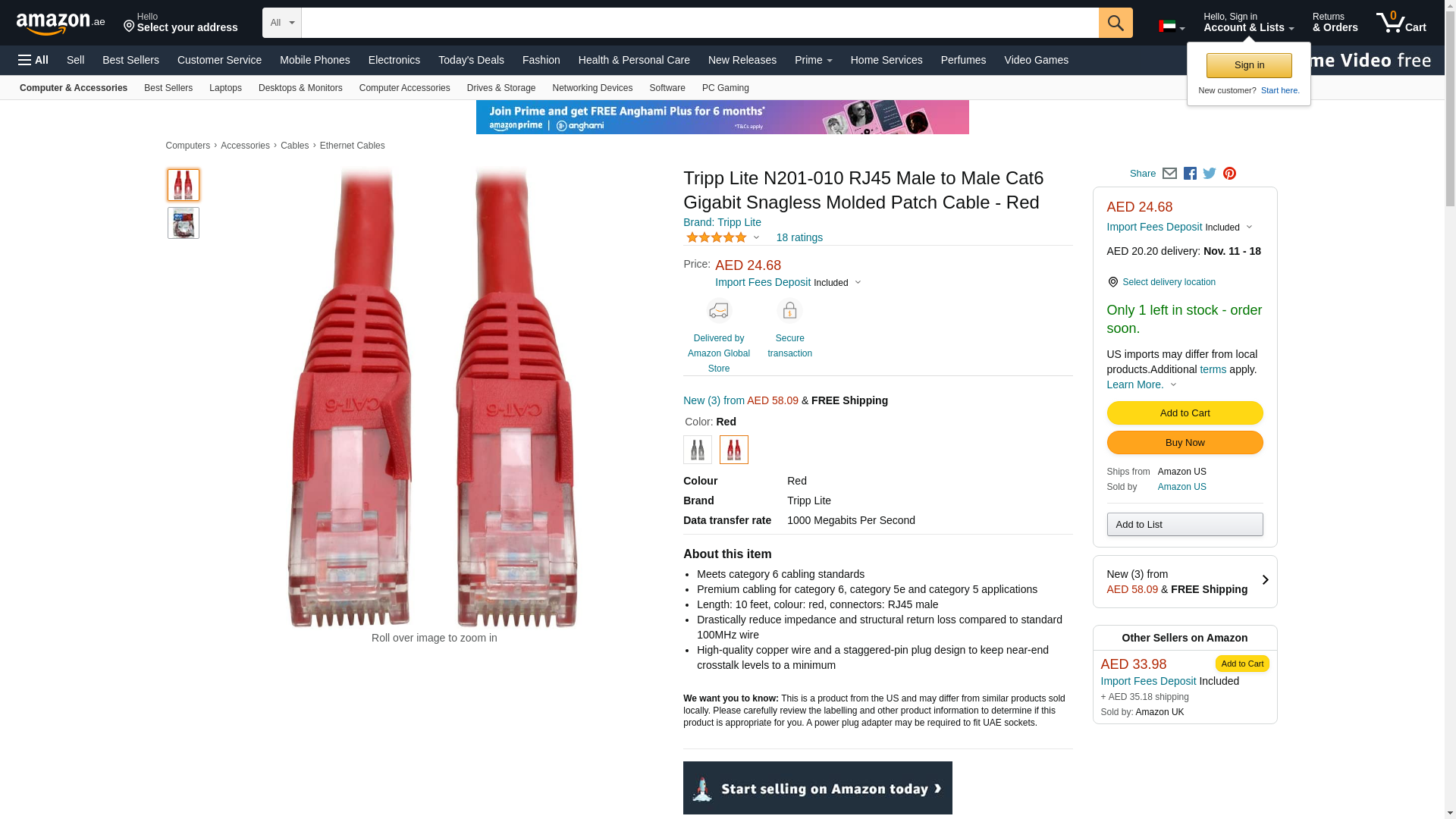1456x819 pixels.
Task: Click the yellow Sign in button
Action: tap(1249, 65)
